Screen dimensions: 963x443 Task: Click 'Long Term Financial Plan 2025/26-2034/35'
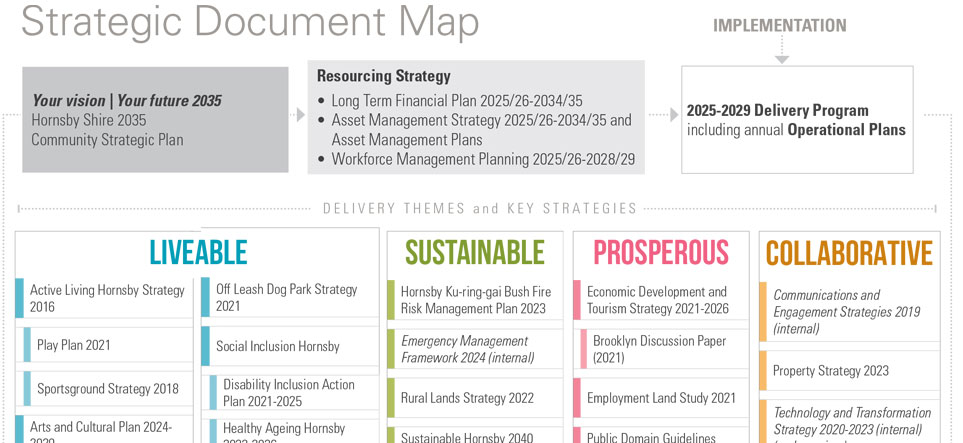pos(457,101)
